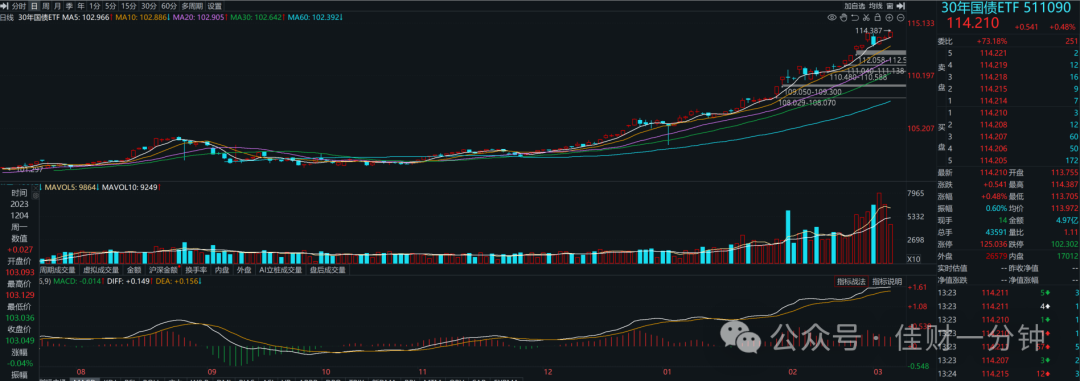Click the 108.029-108.070 gap label
Screen dimensions: 1080x381
tap(806, 103)
